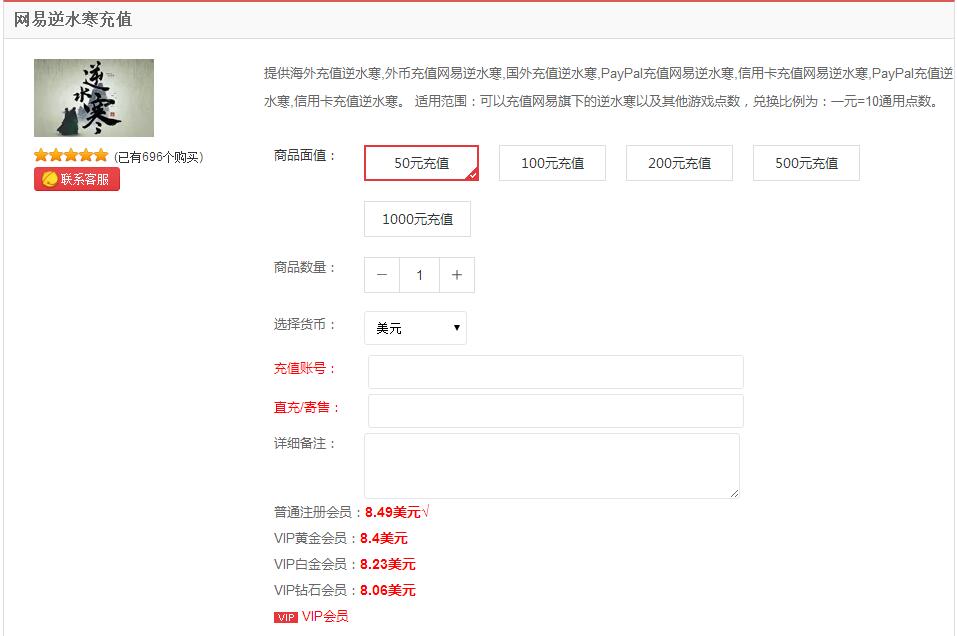Focus the 充值账号 input field

coord(555,372)
